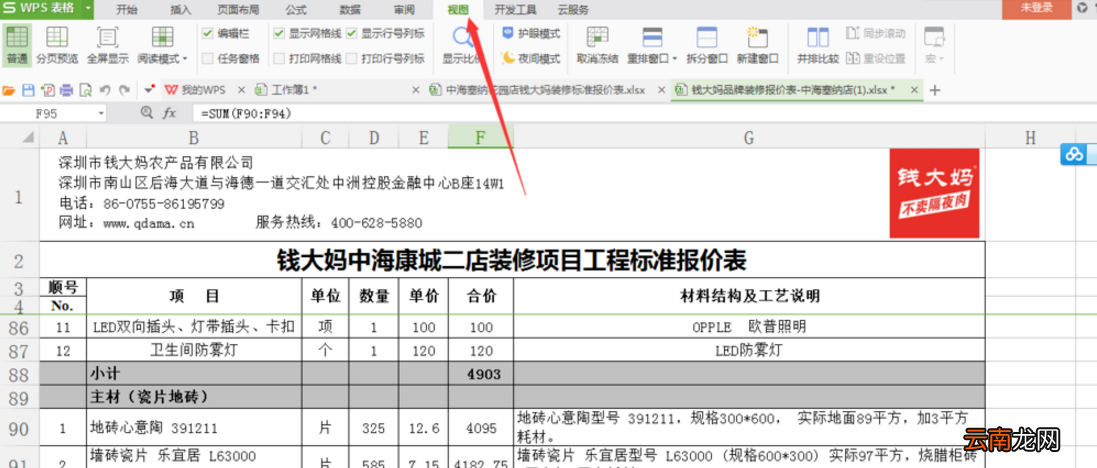Screen dimensions: 1097x468
Task: Uncheck 显示行号列标 show headings
Action: [x=351, y=33]
